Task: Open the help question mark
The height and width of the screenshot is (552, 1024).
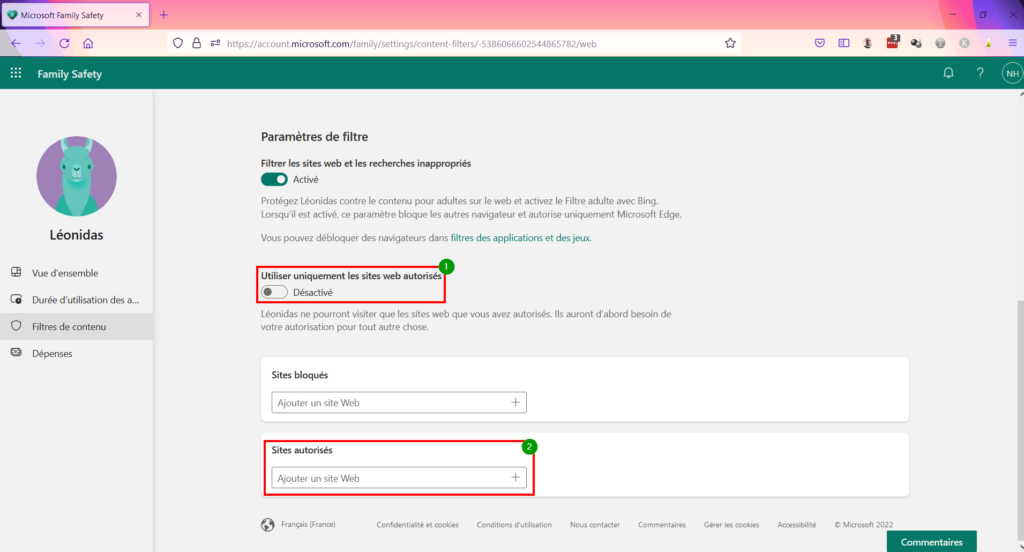Action: pyautogui.click(x=980, y=73)
